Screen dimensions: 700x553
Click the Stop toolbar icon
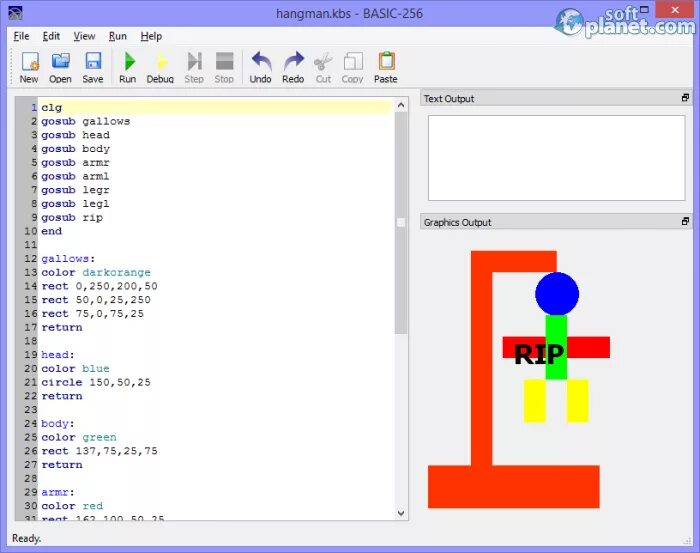click(x=224, y=67)
